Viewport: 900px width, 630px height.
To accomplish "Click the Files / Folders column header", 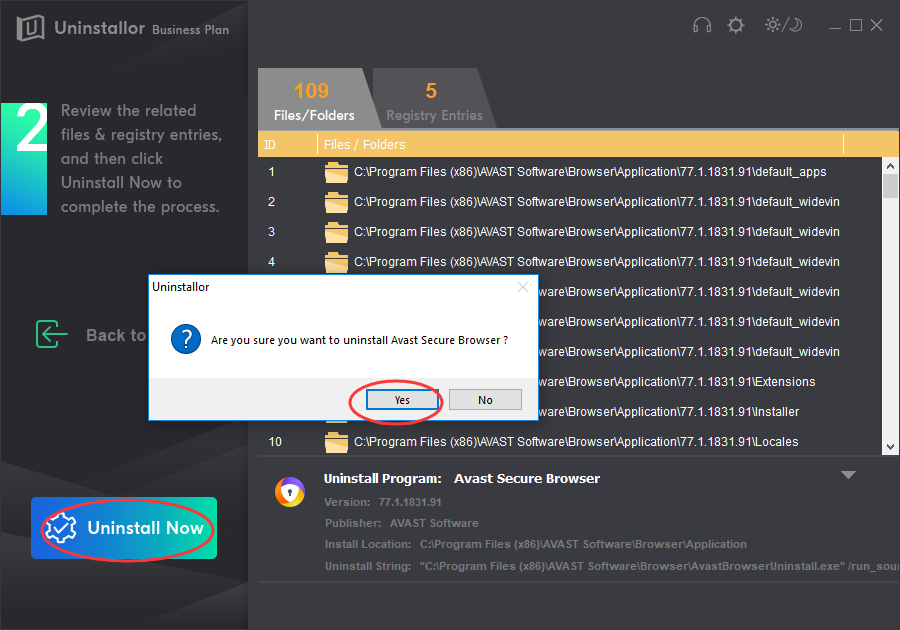I will pyautogui.click(x=580, y=145).
